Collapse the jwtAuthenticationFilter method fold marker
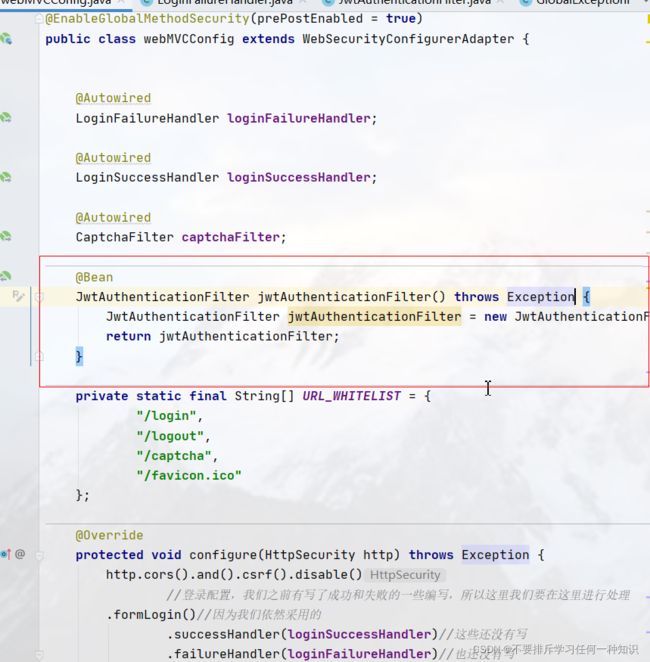Image resolution: width=650 pixels, height=662 pixels. 38,297
